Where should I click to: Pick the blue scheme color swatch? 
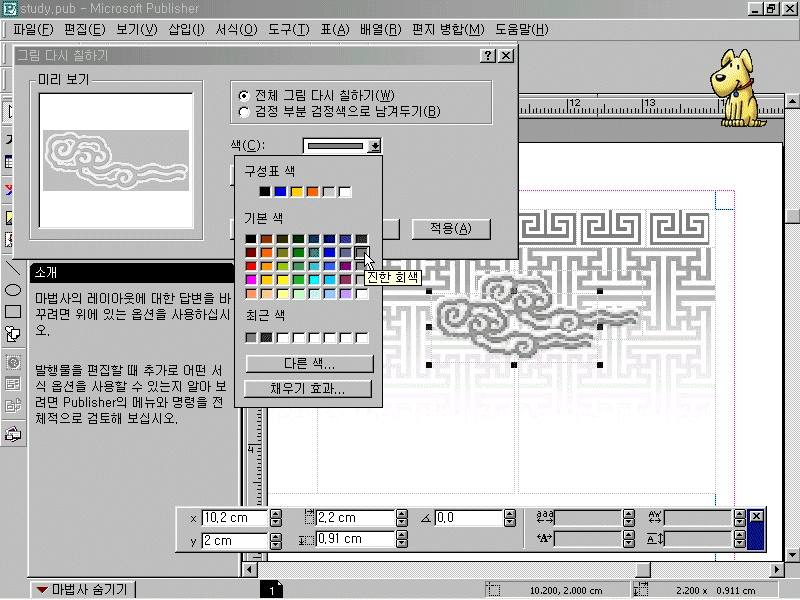click(281, 191)
